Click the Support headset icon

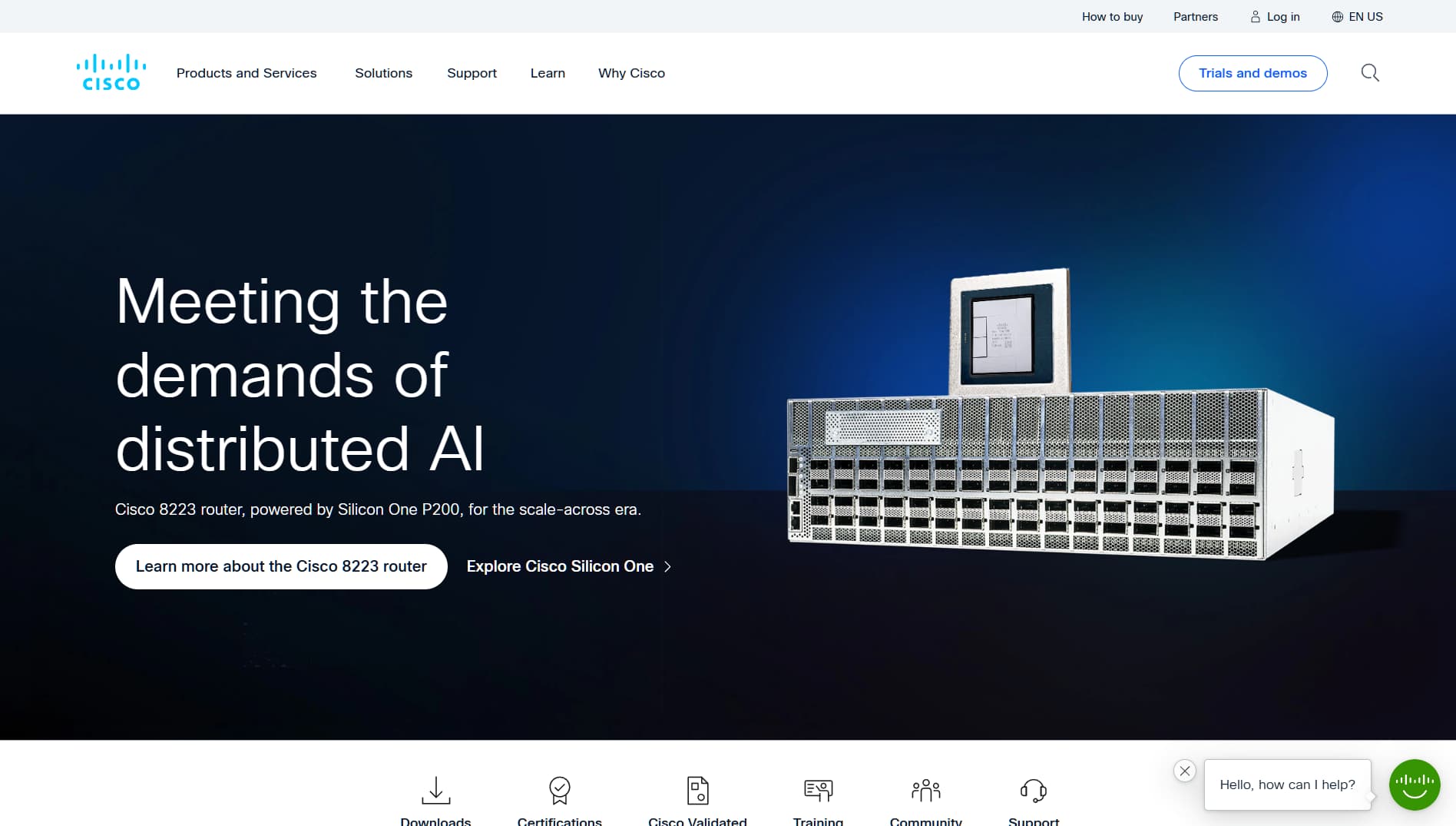[1033, 790]
